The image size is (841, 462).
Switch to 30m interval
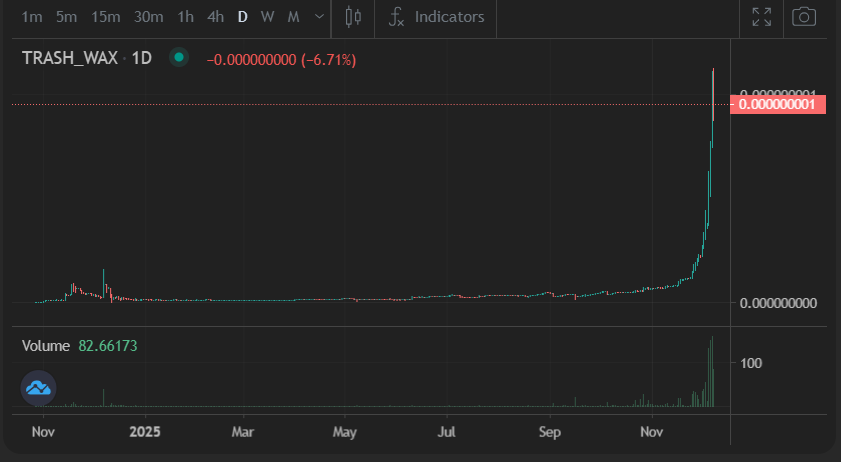pos(149,17)
